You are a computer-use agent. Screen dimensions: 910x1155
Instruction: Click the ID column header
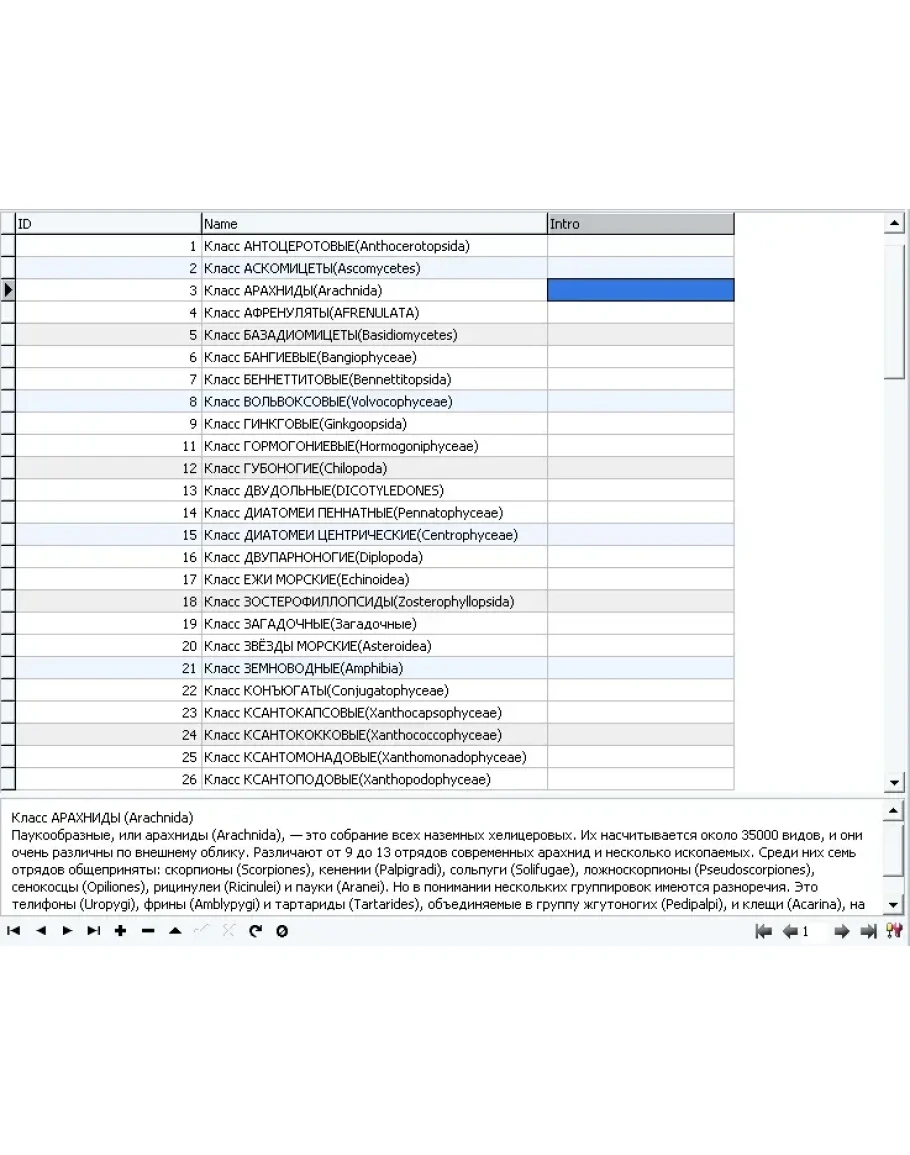pyautogui.click(x=108, y=224)
